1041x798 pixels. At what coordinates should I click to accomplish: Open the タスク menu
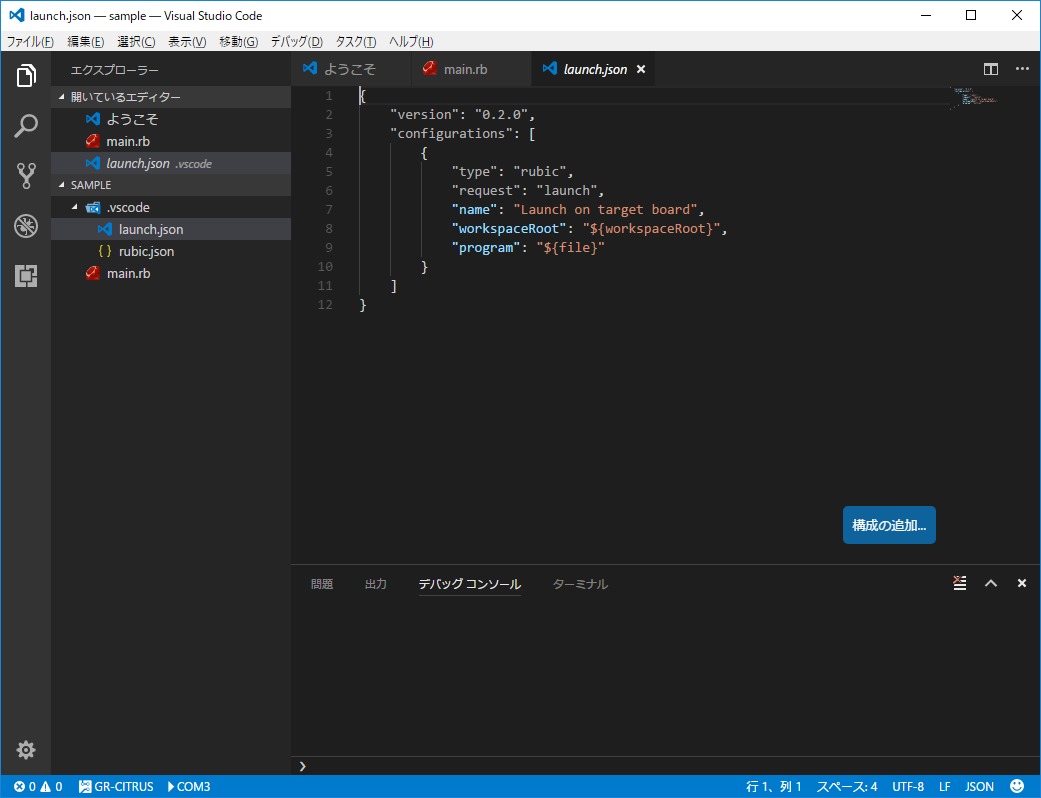point(355,41)
